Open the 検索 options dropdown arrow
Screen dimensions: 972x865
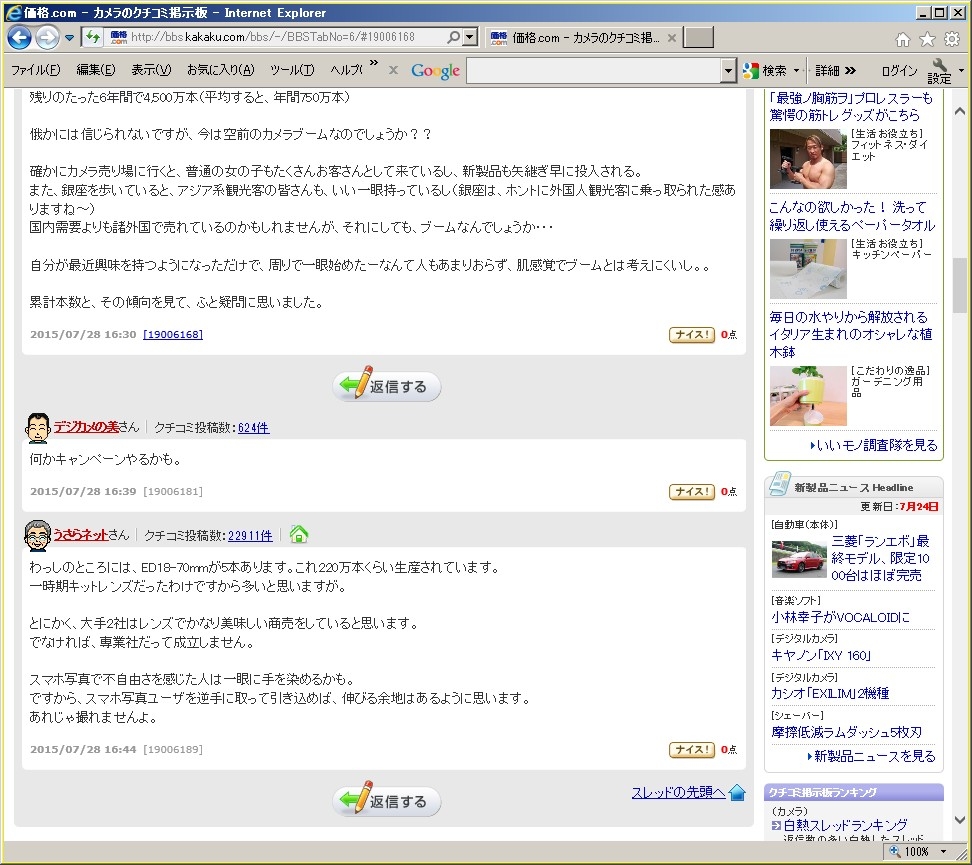coord(797,71)
